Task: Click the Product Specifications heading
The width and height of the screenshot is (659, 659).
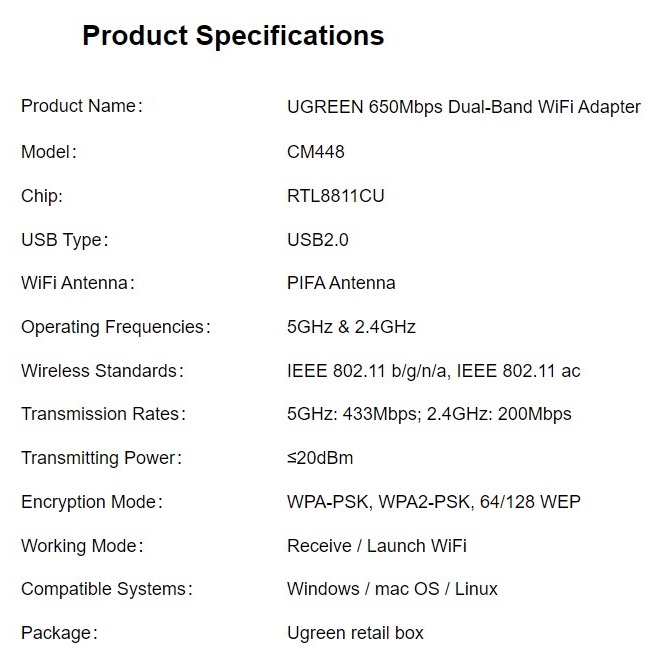Action: point(232,36)
